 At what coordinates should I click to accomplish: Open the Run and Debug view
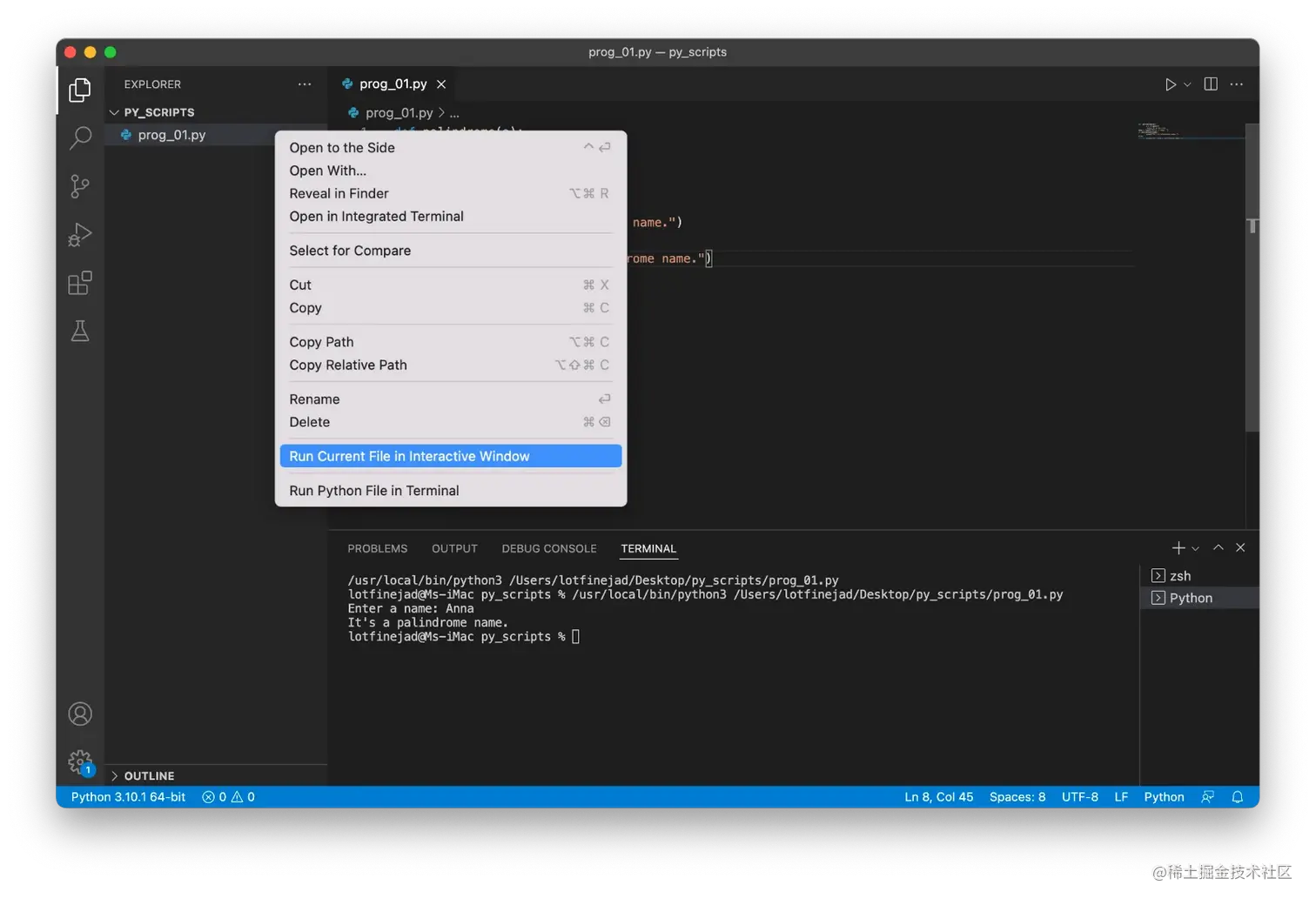80,234
